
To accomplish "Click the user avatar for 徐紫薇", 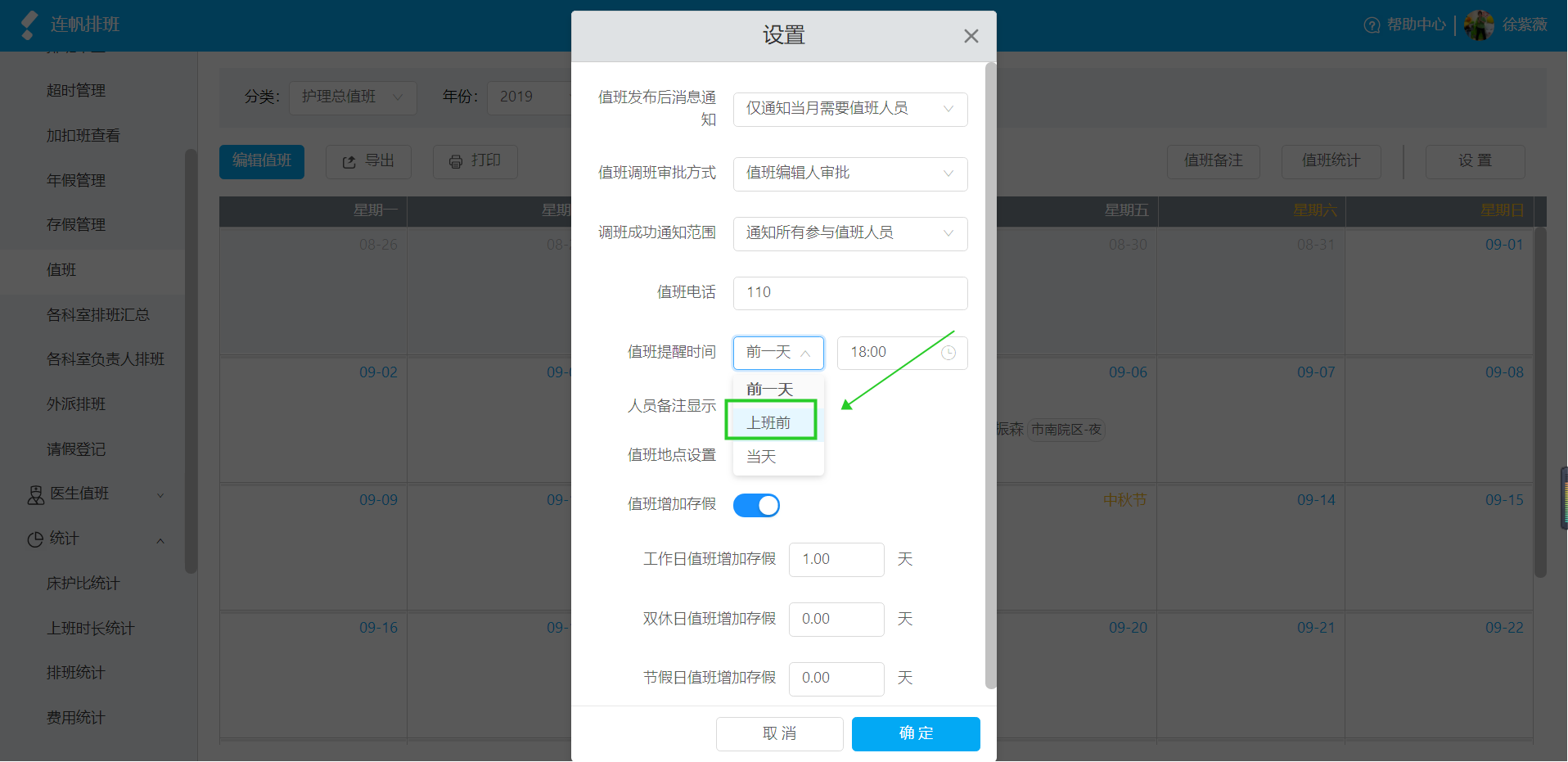I will pyautogui.click(x=1479, y=25).
